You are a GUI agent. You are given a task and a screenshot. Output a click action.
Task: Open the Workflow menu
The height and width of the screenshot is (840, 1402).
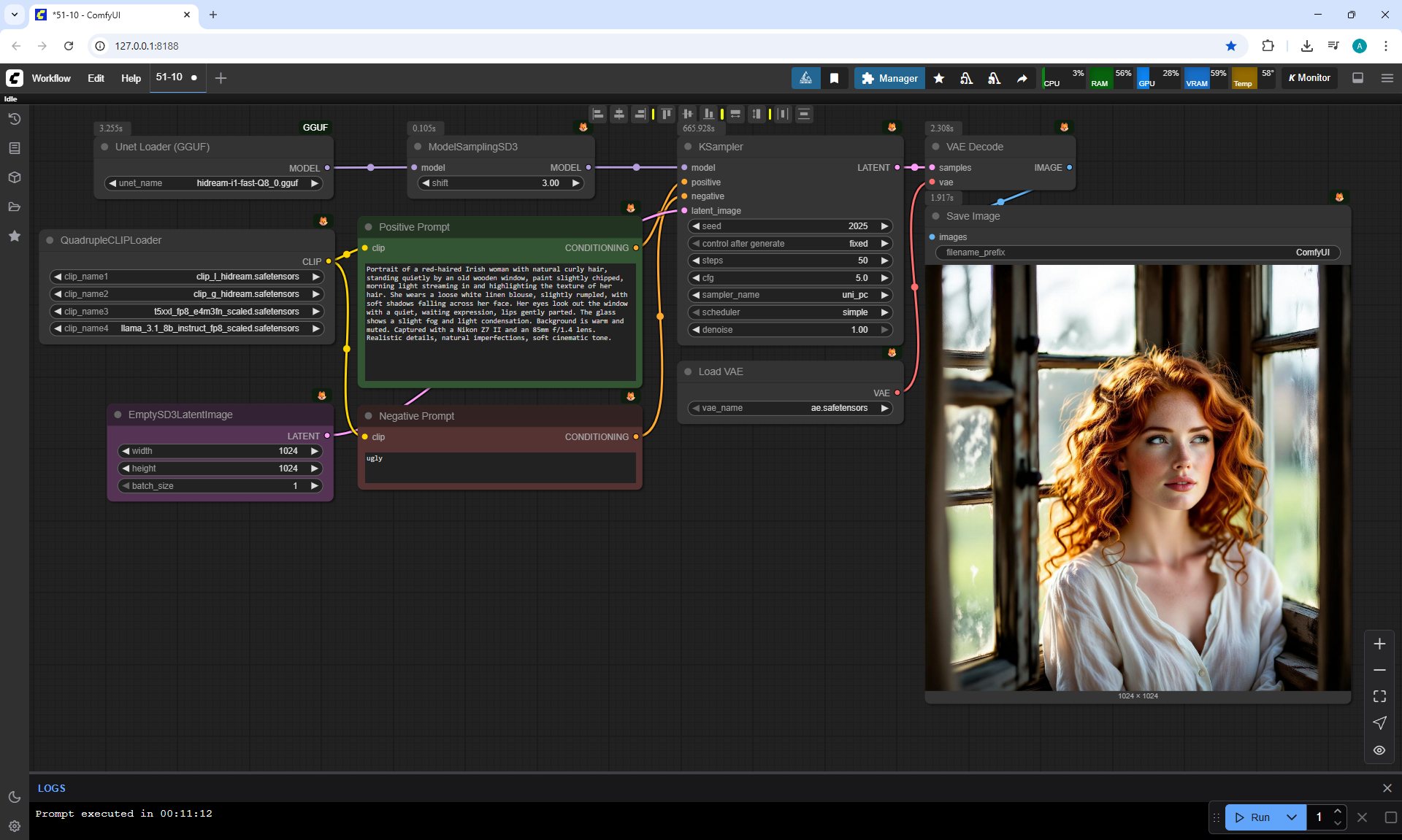pyautogui.click(x=51, y=78)
